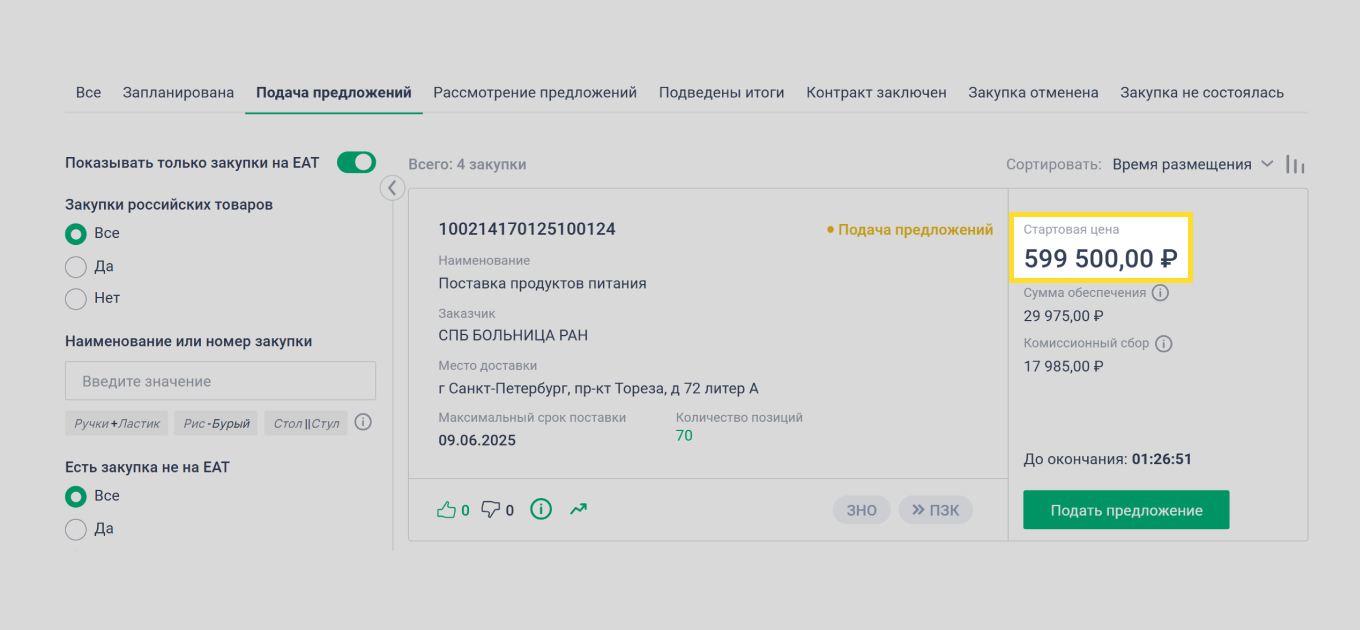Select Все under Закупки российских товаров
Viewport: 1360px width, 630px height.
[75, 234]
